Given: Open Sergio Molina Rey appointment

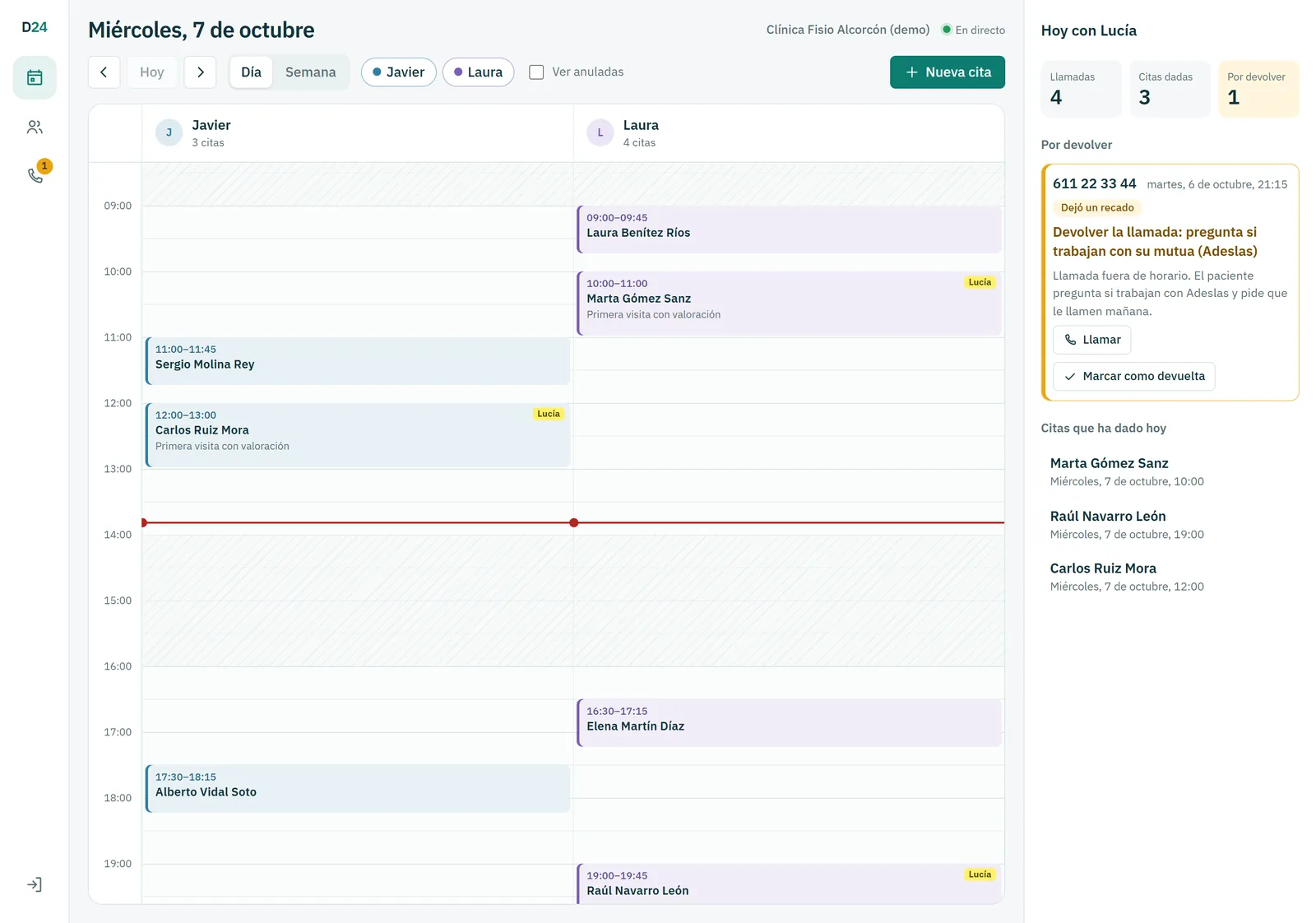Looking at the screenshot, I should pos(358,361).
